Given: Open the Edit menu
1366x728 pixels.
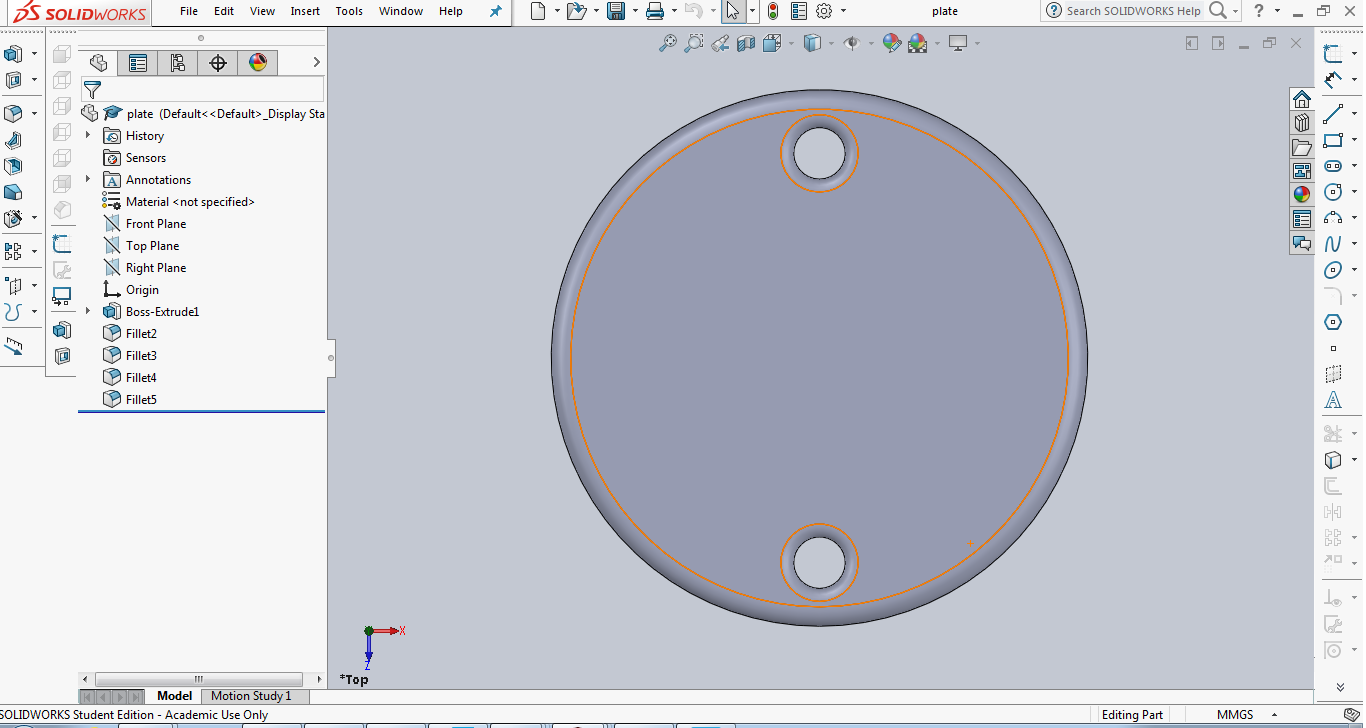Looking at the screenshot, I should [224, 11].
